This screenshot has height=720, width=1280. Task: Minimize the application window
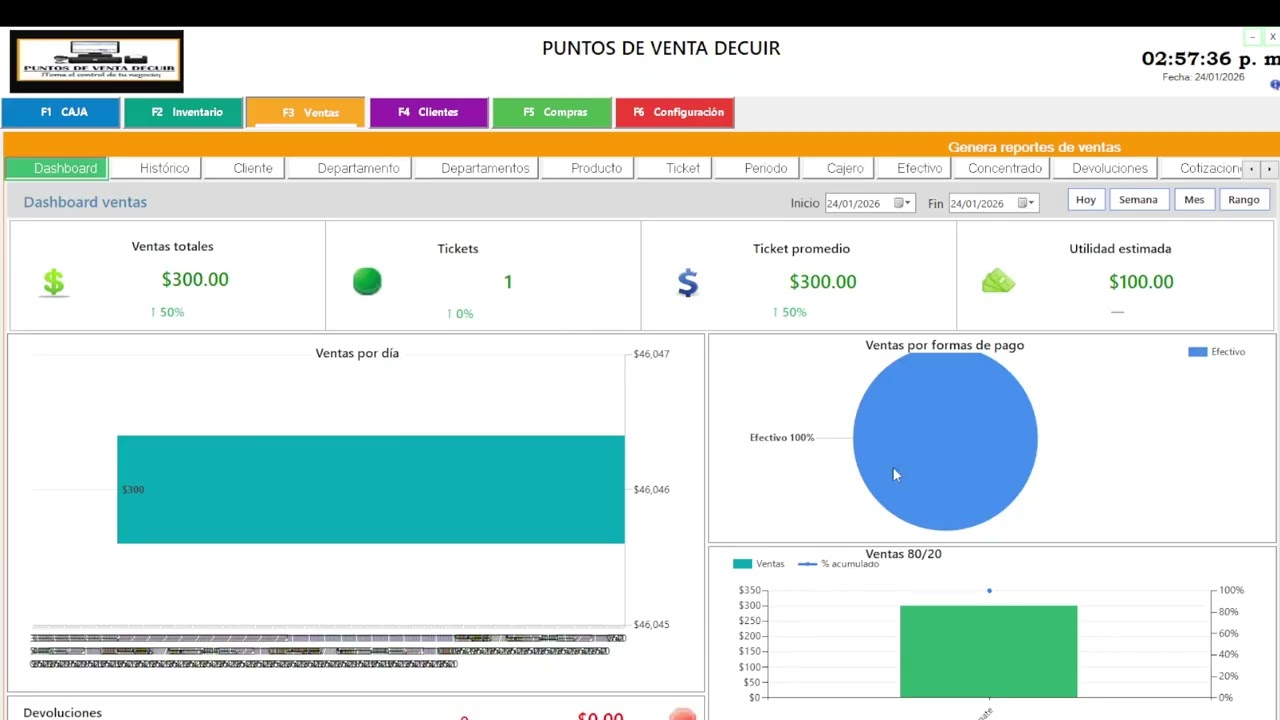coord(1252,37)
